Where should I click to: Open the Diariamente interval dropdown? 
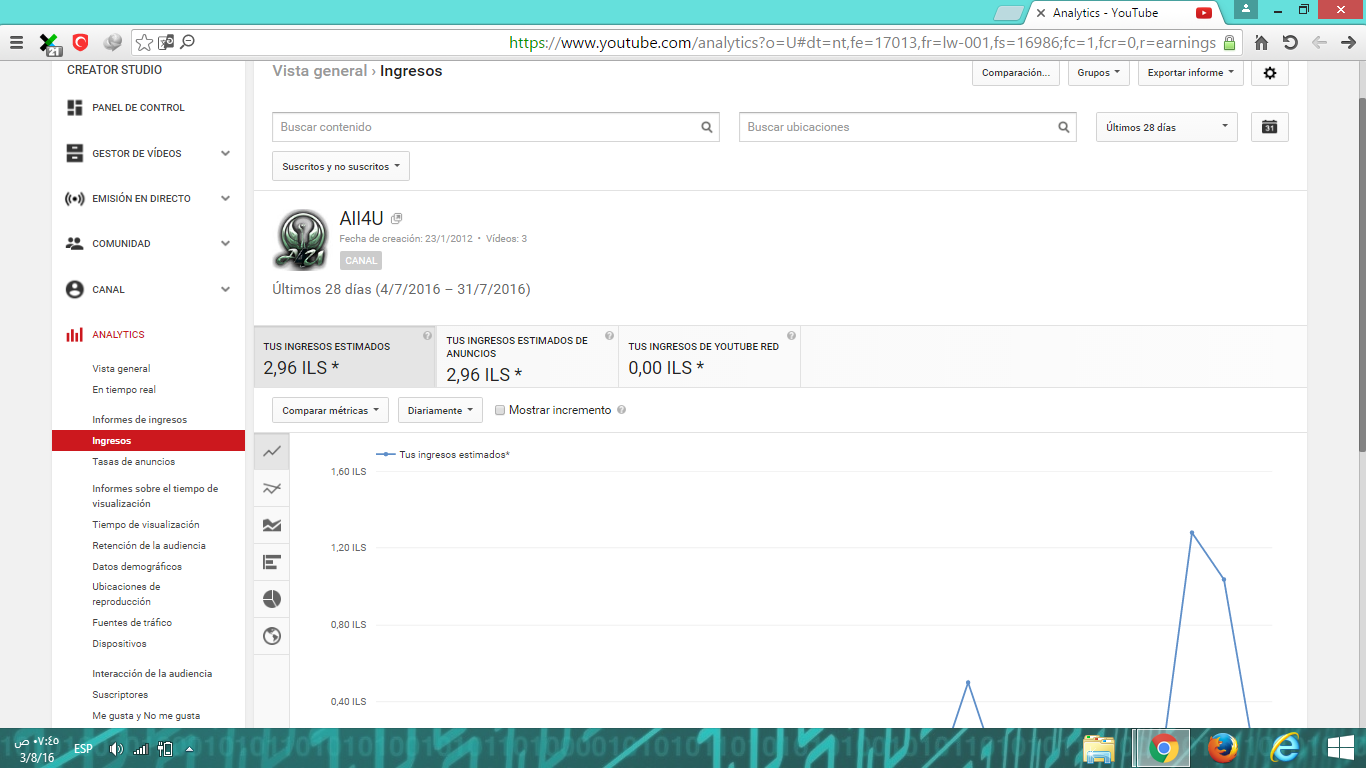point(440,410)
